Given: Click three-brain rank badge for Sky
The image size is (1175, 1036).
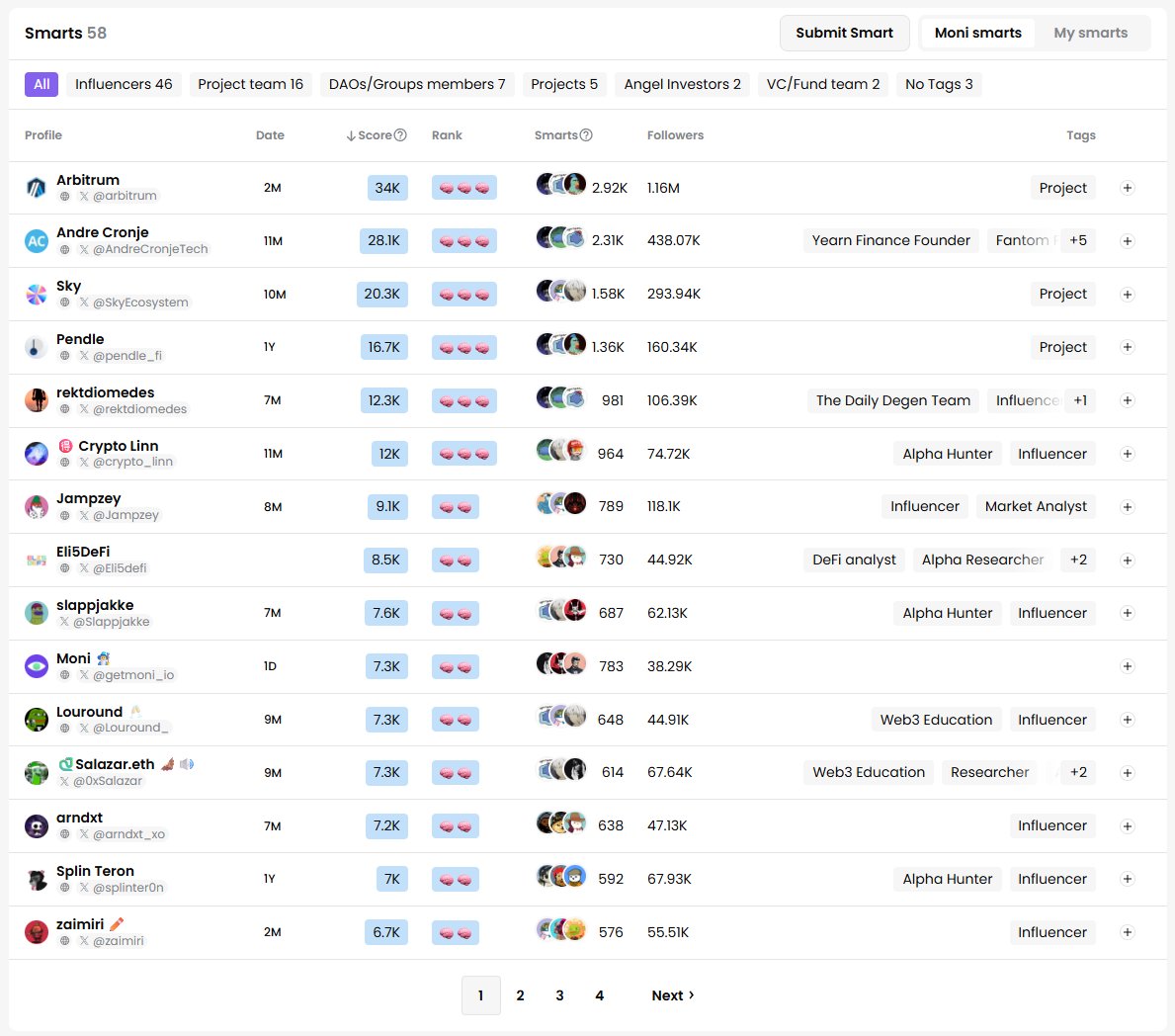Looking at the screenshot, I should pyautogui.click(x=463, y=295).
